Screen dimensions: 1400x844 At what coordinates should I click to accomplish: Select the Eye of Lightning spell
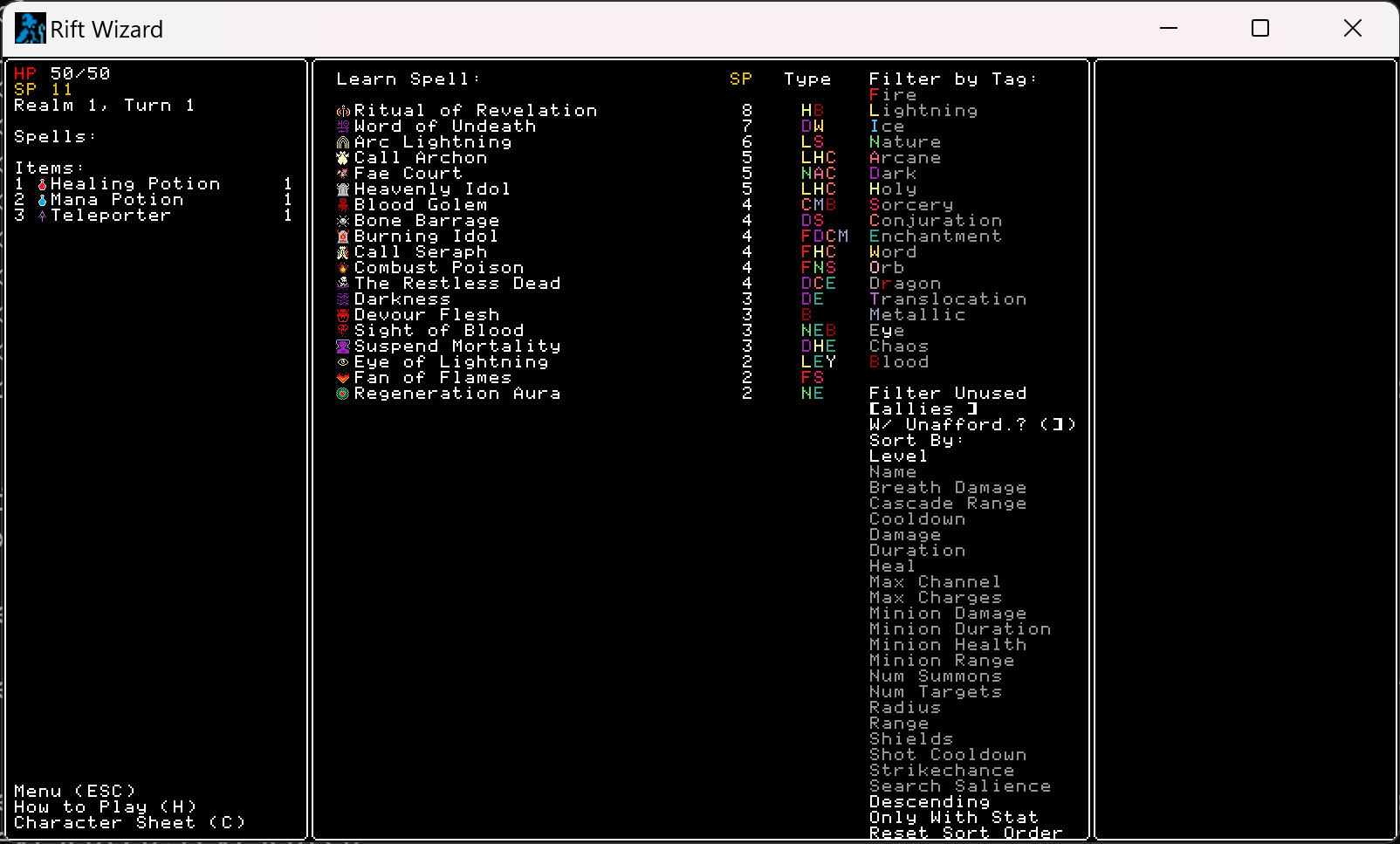[450, 362]
